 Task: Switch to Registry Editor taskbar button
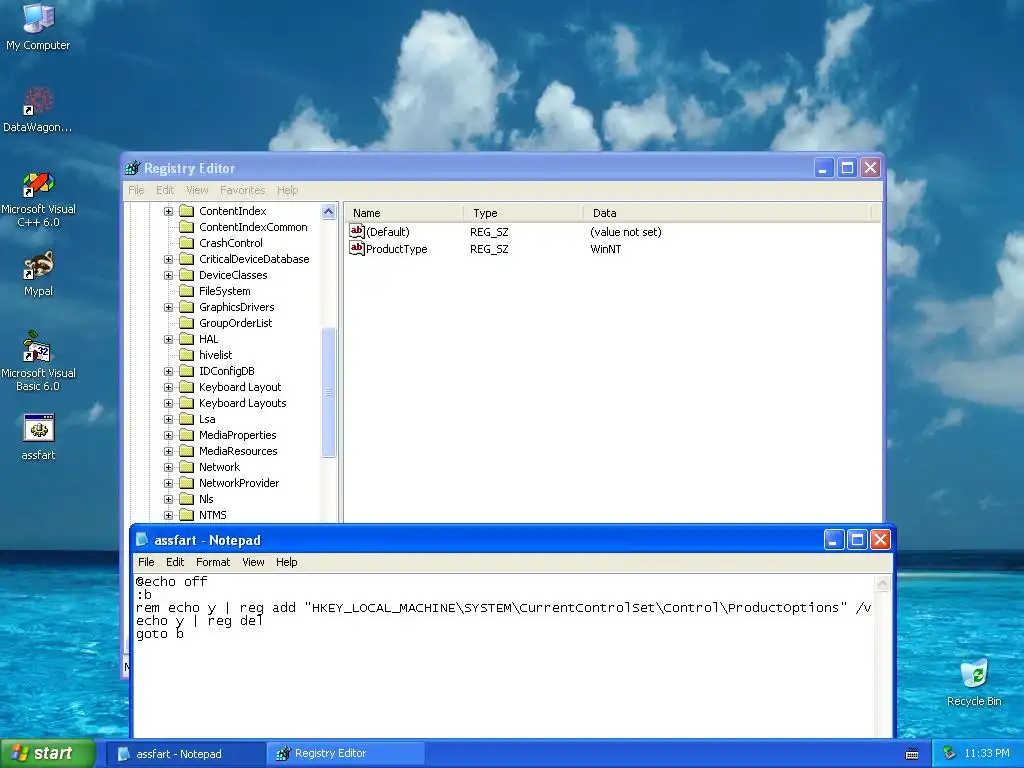(346, 754)
